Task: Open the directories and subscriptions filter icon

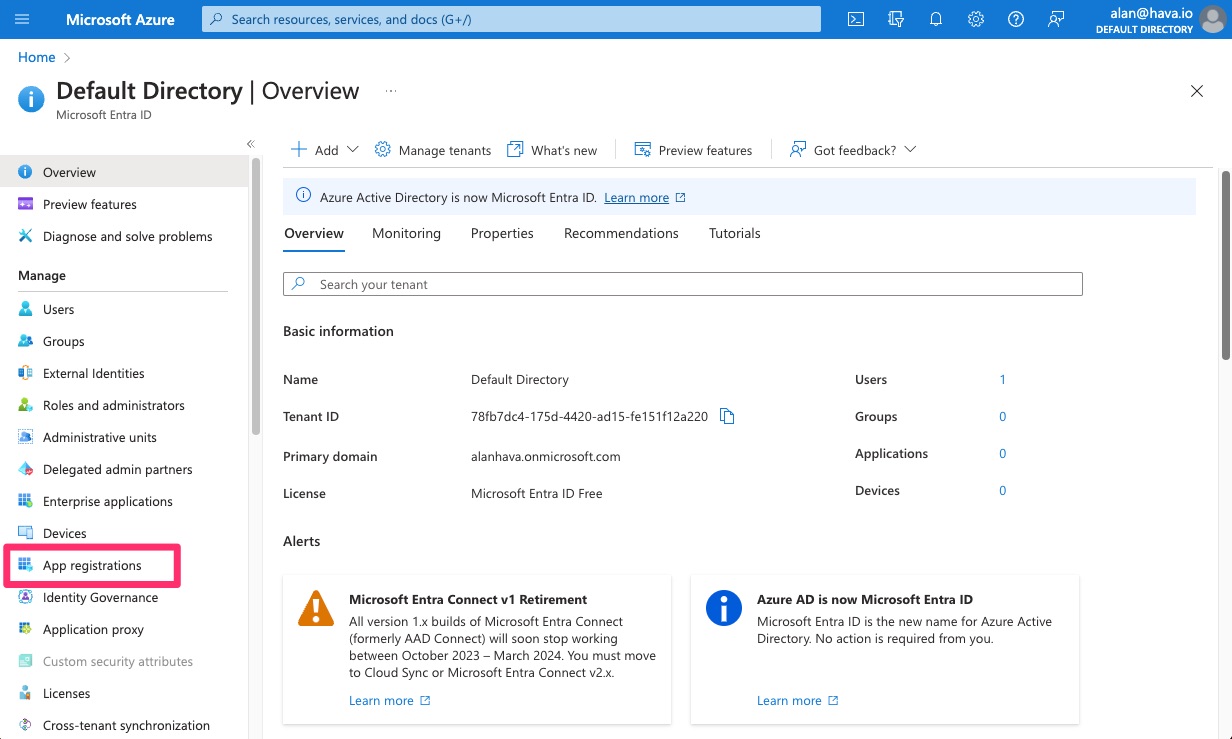Action: click(x=896, y=19)
